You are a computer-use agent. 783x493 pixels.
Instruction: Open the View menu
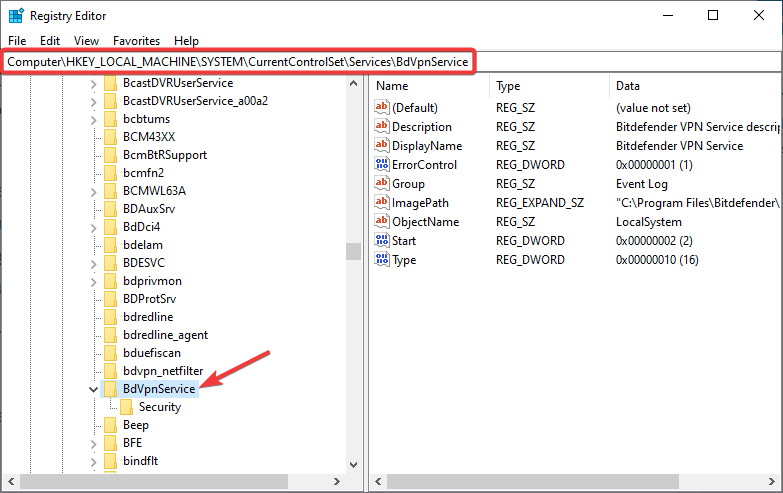(86, 40)
